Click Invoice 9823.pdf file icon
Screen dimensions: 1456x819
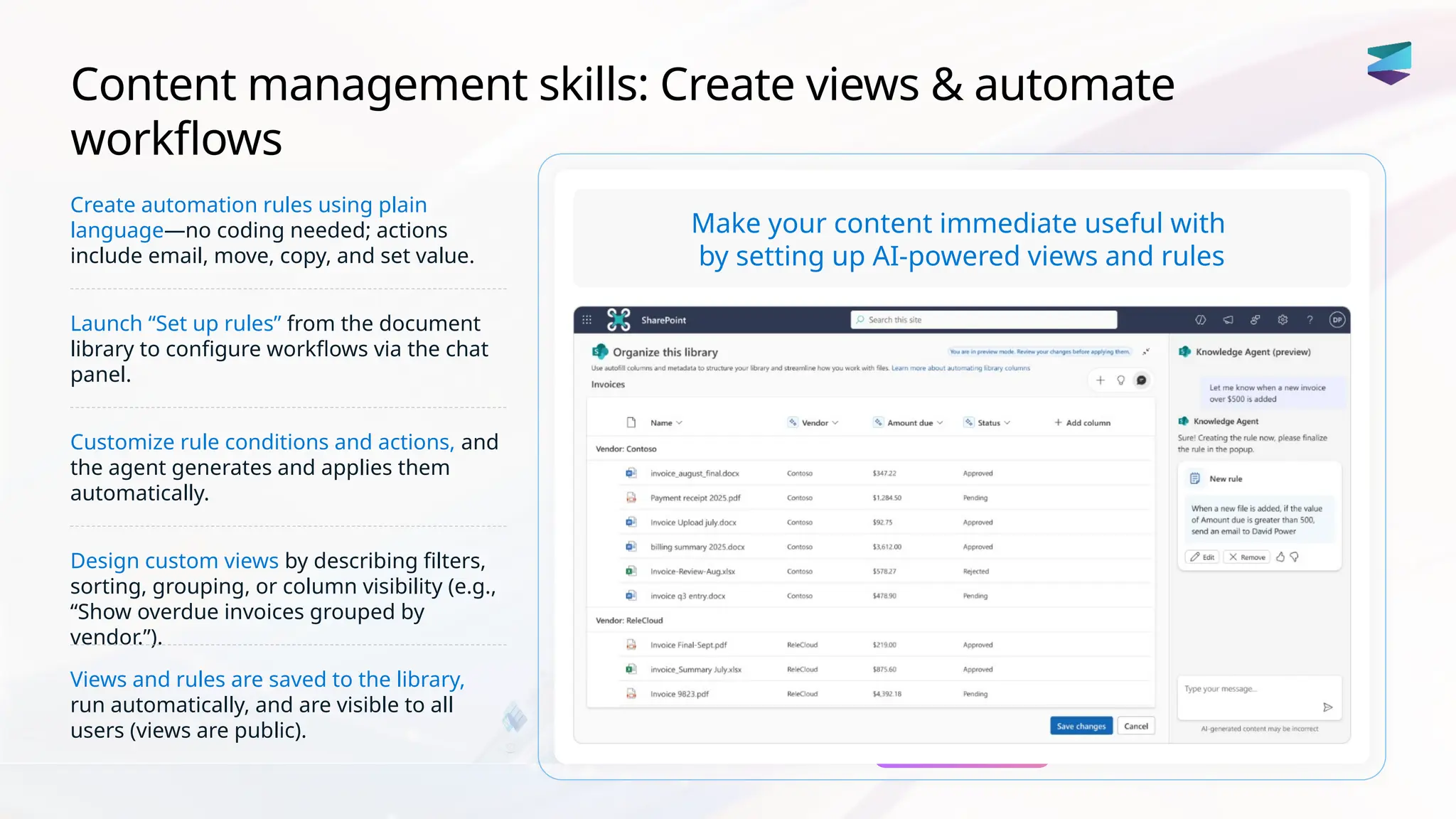point(631,694)
